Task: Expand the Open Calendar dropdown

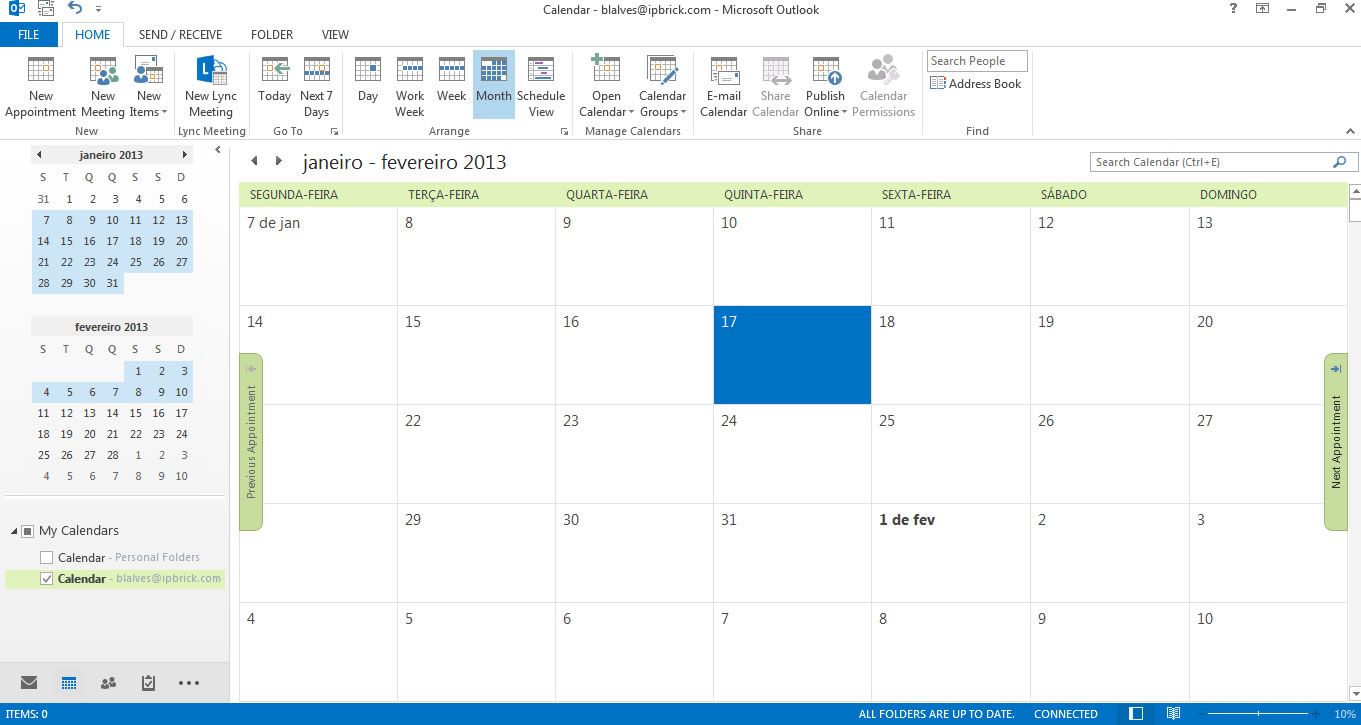Action: coord(607,86)
